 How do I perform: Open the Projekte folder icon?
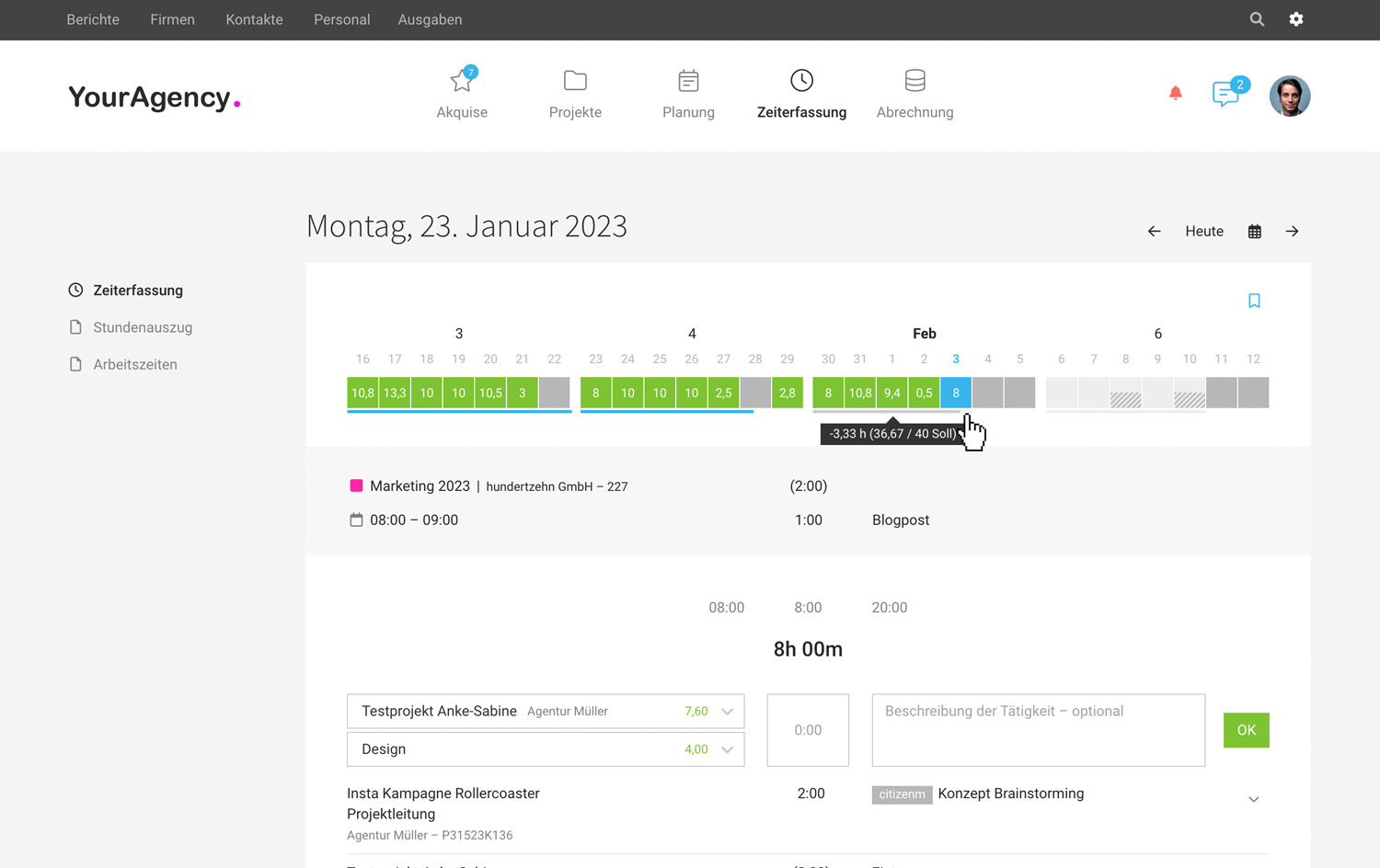click(575, 81)
